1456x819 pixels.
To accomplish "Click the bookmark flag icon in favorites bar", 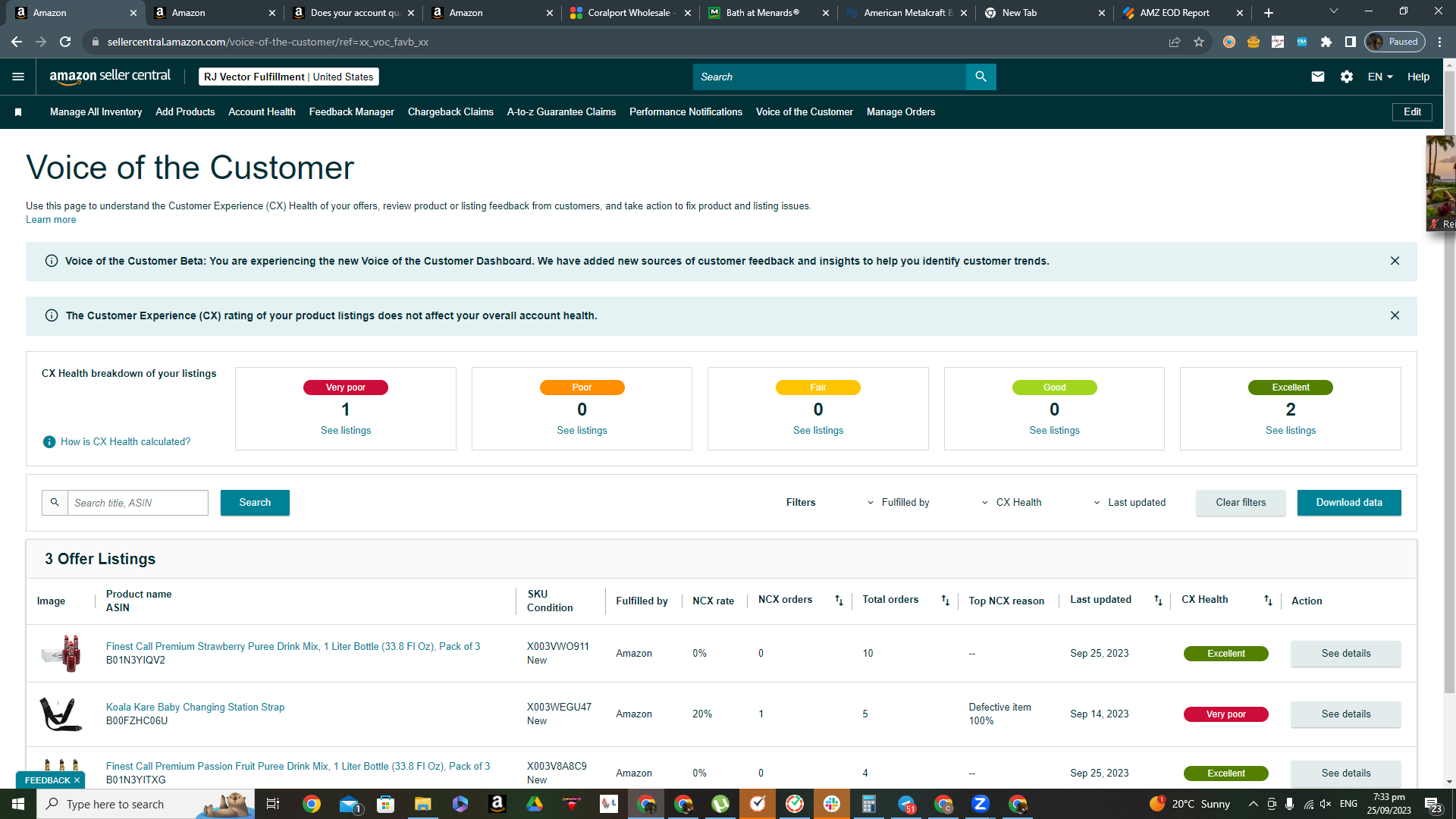I will (x=18, y=112).
